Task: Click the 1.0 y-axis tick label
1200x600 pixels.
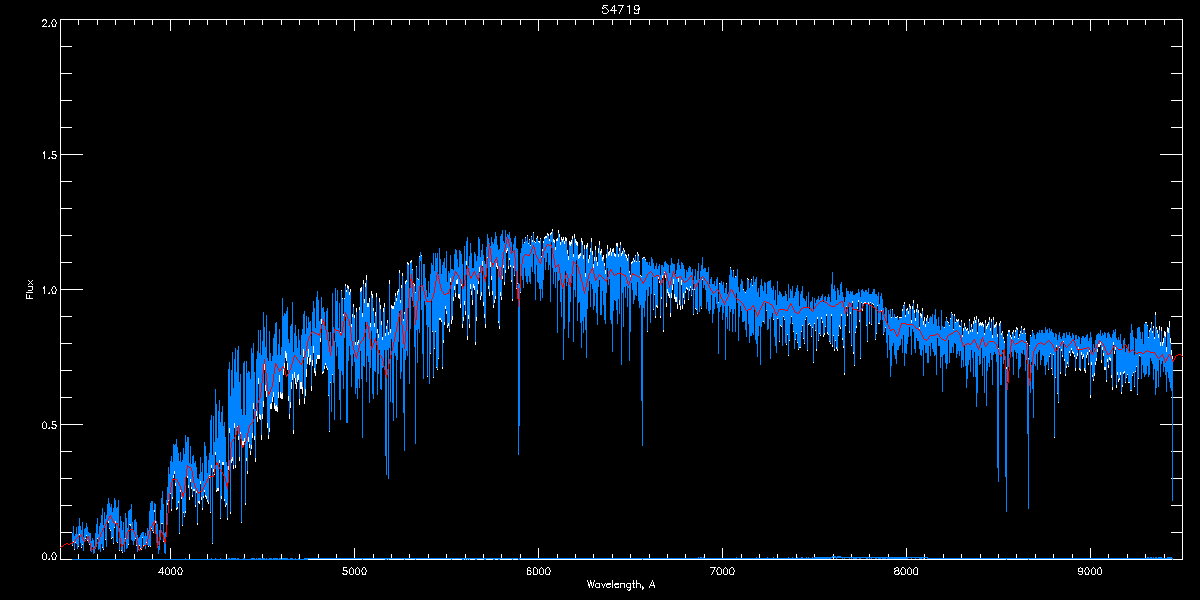Action: [49, 290]
